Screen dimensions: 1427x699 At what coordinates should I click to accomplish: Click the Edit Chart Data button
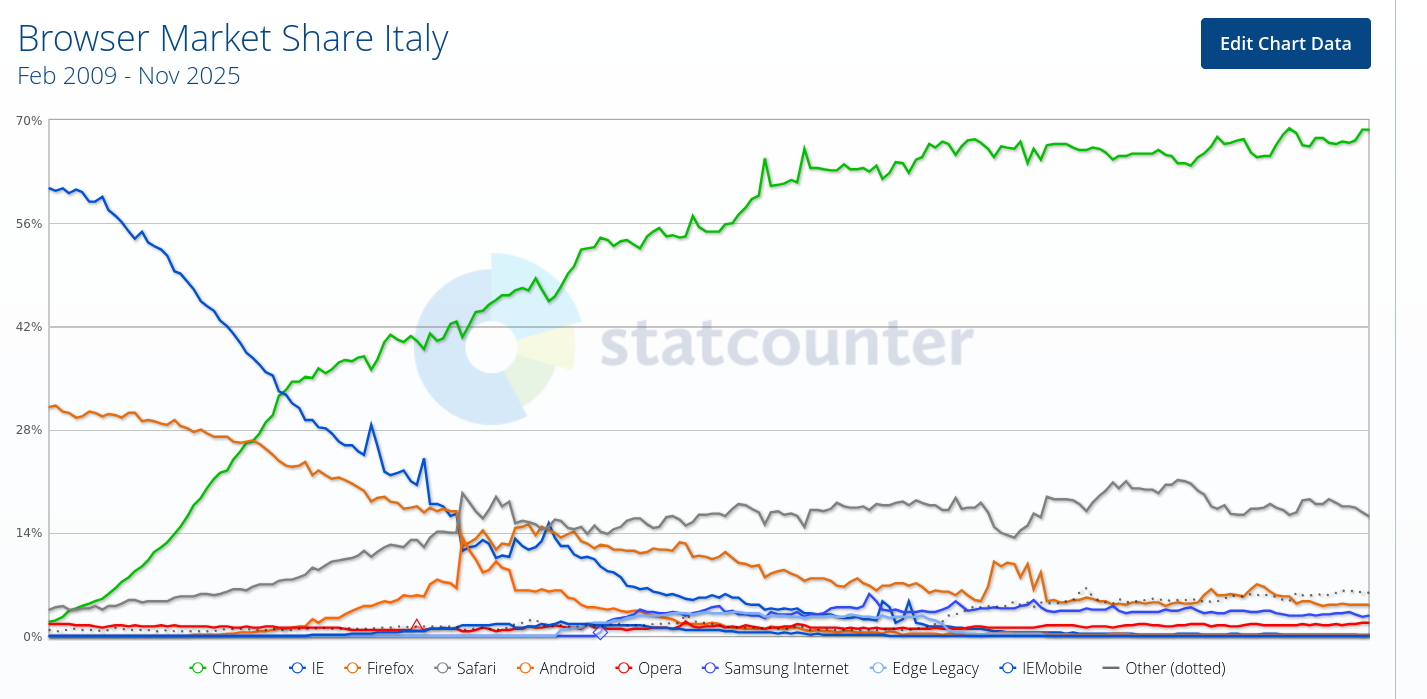click(x=1285, y=44)
